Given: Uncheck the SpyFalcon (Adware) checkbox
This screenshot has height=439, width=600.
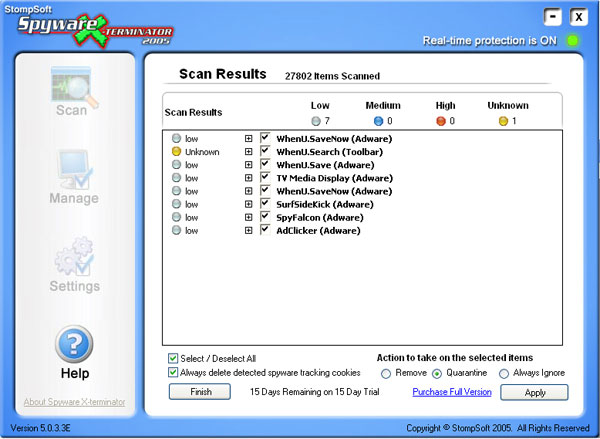Looking at the screenshot, I should (x=265, y=216).
